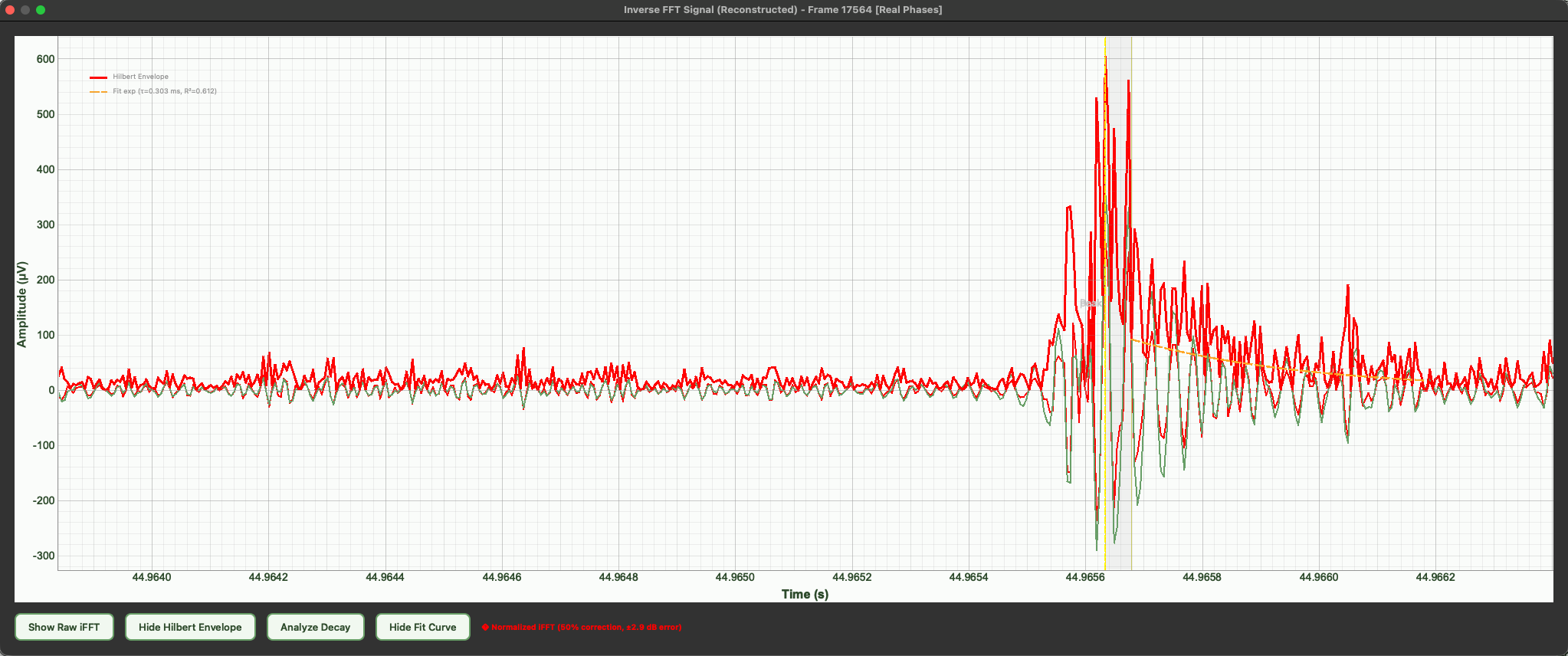The width and height of the screenshot is (1568, 656).
Task: Click the gray minimize window button
Action: pos(25,10)
